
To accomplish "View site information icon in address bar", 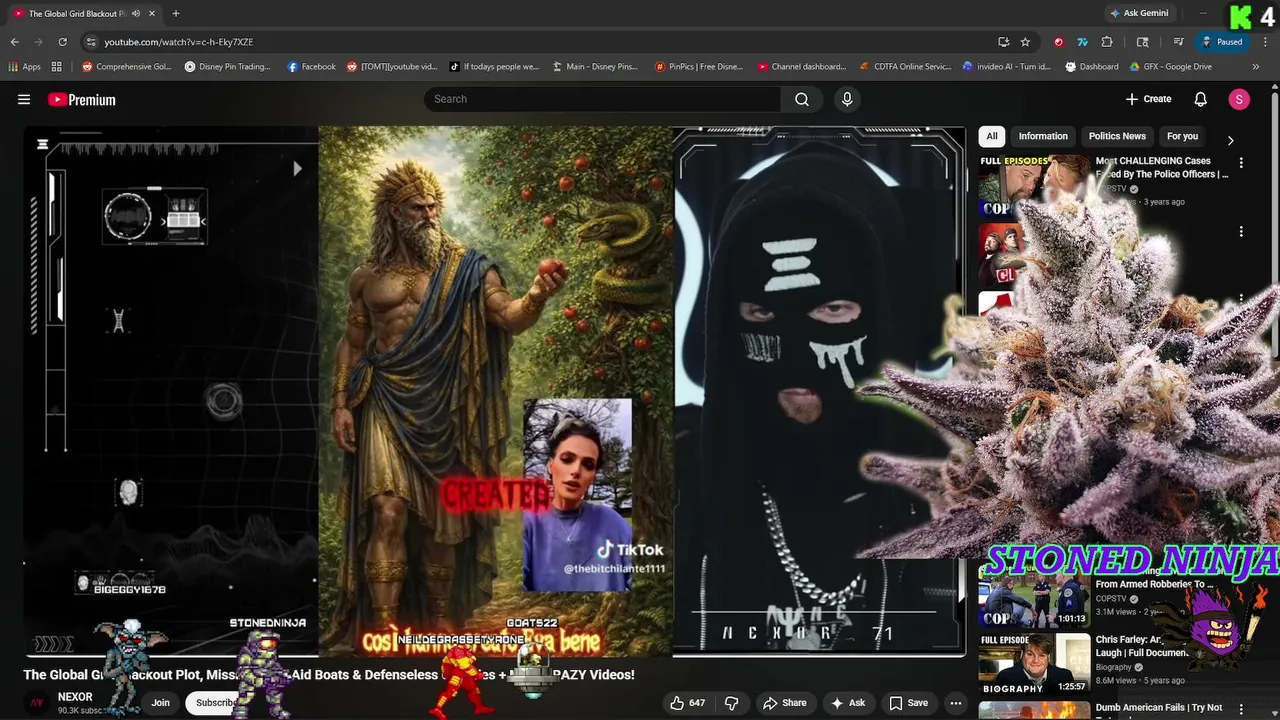I will (x=91, y=42).
